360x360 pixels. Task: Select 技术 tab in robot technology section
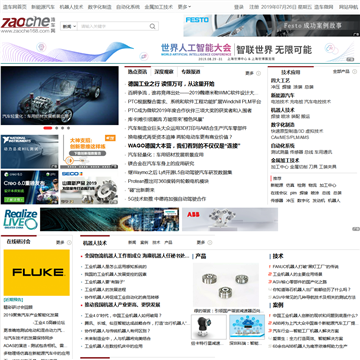pos(156,242)
